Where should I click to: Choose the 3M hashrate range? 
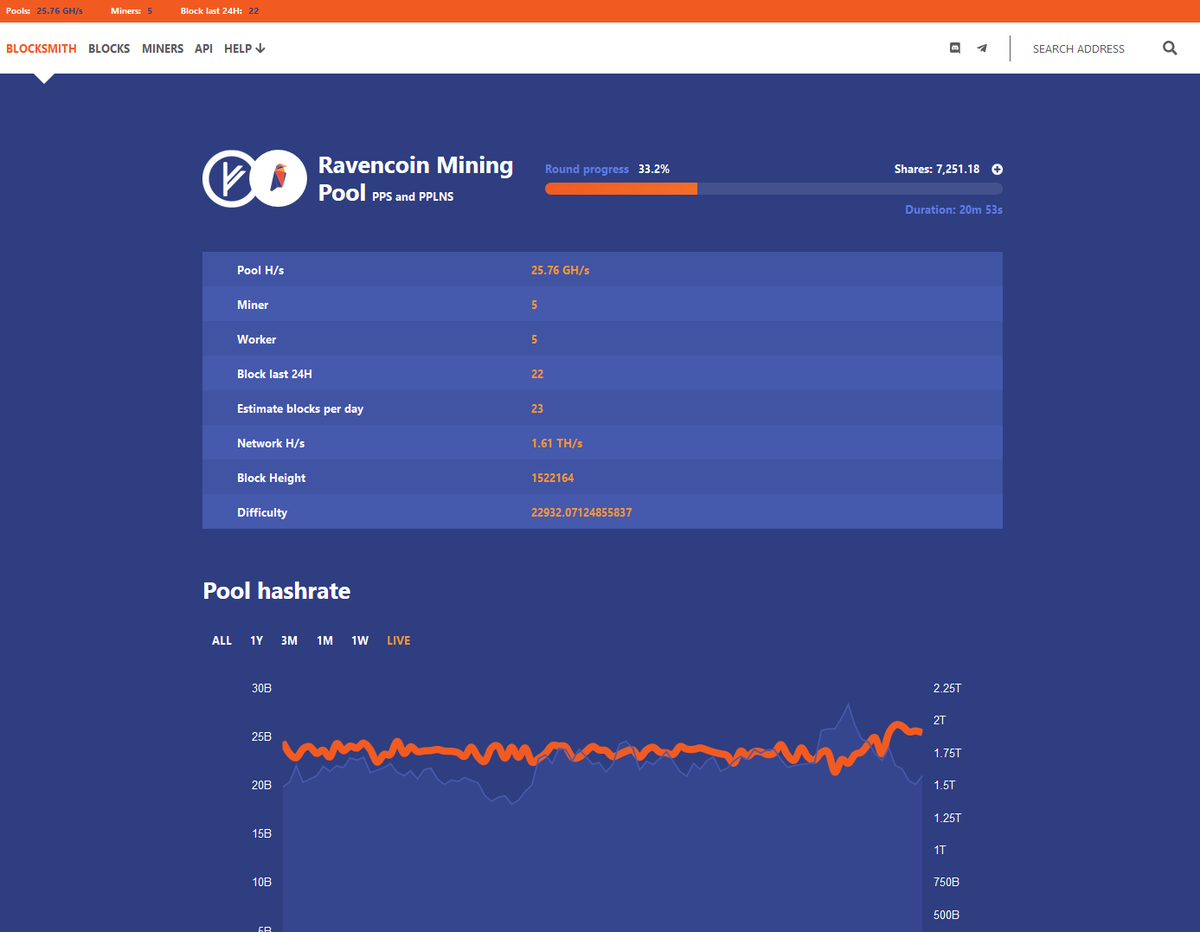click(x=289, y=640)
